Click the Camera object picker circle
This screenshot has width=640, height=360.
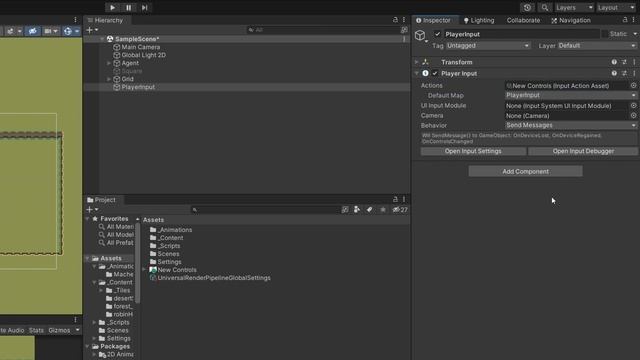[x=633, y=116]
